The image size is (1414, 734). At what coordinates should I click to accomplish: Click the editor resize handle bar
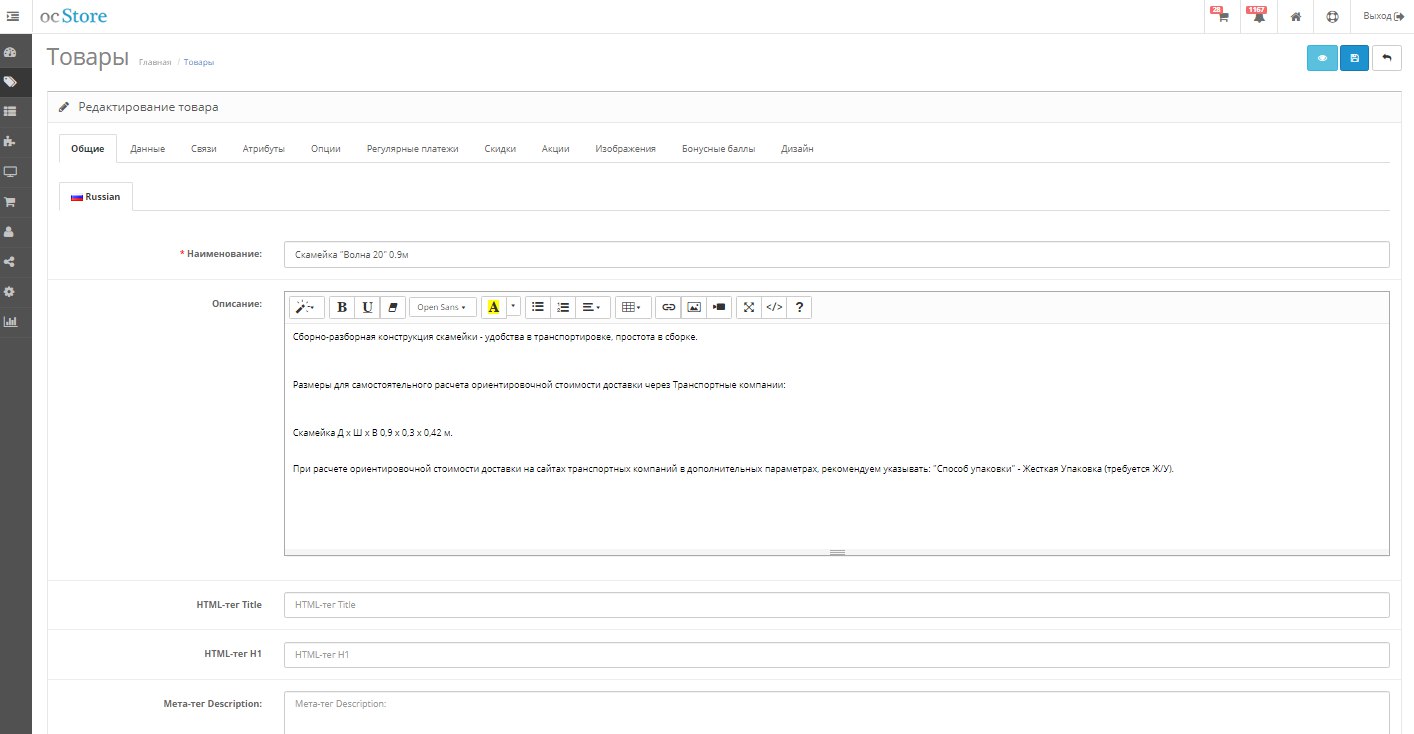tap(837, 552)
